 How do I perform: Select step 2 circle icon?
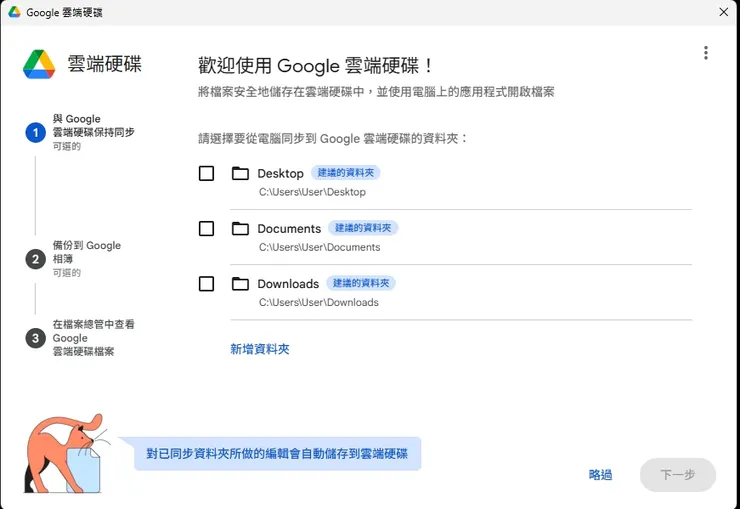point(35,259)
